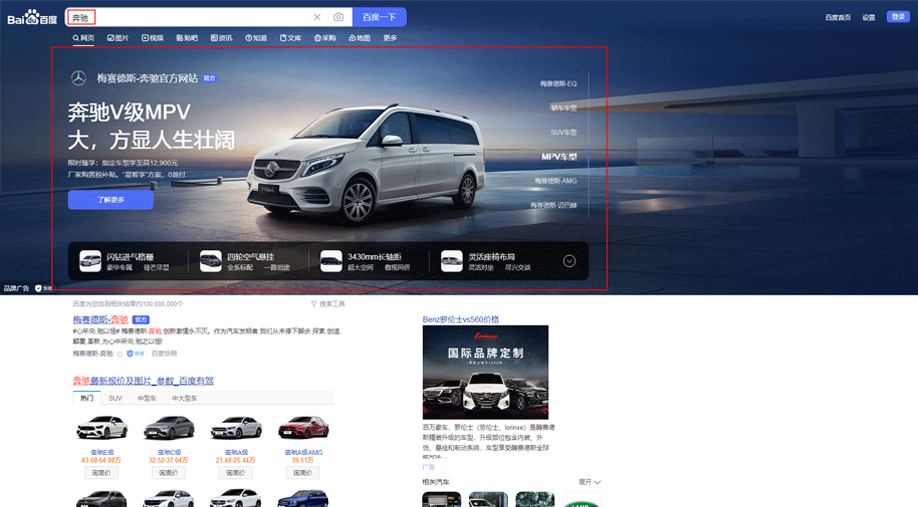Open the 贴吧 tab
This screenshot has height=507, width=918.
187,37
